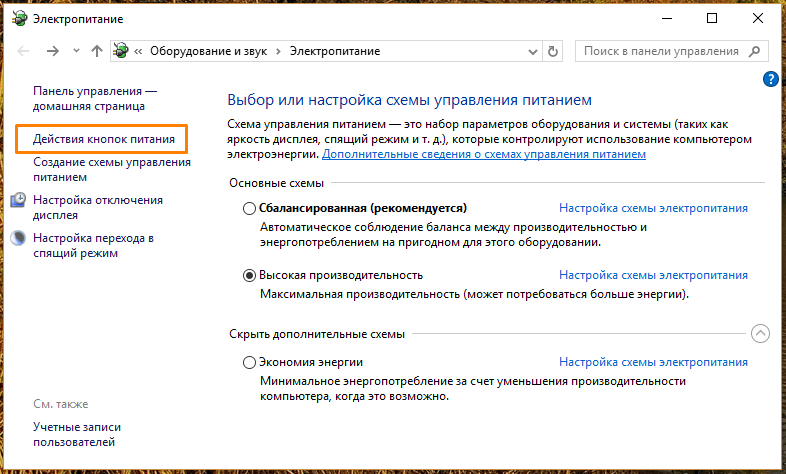Open Дополнительные сведения о схемах link
This screenshot has width=786, height=474.
484,154
